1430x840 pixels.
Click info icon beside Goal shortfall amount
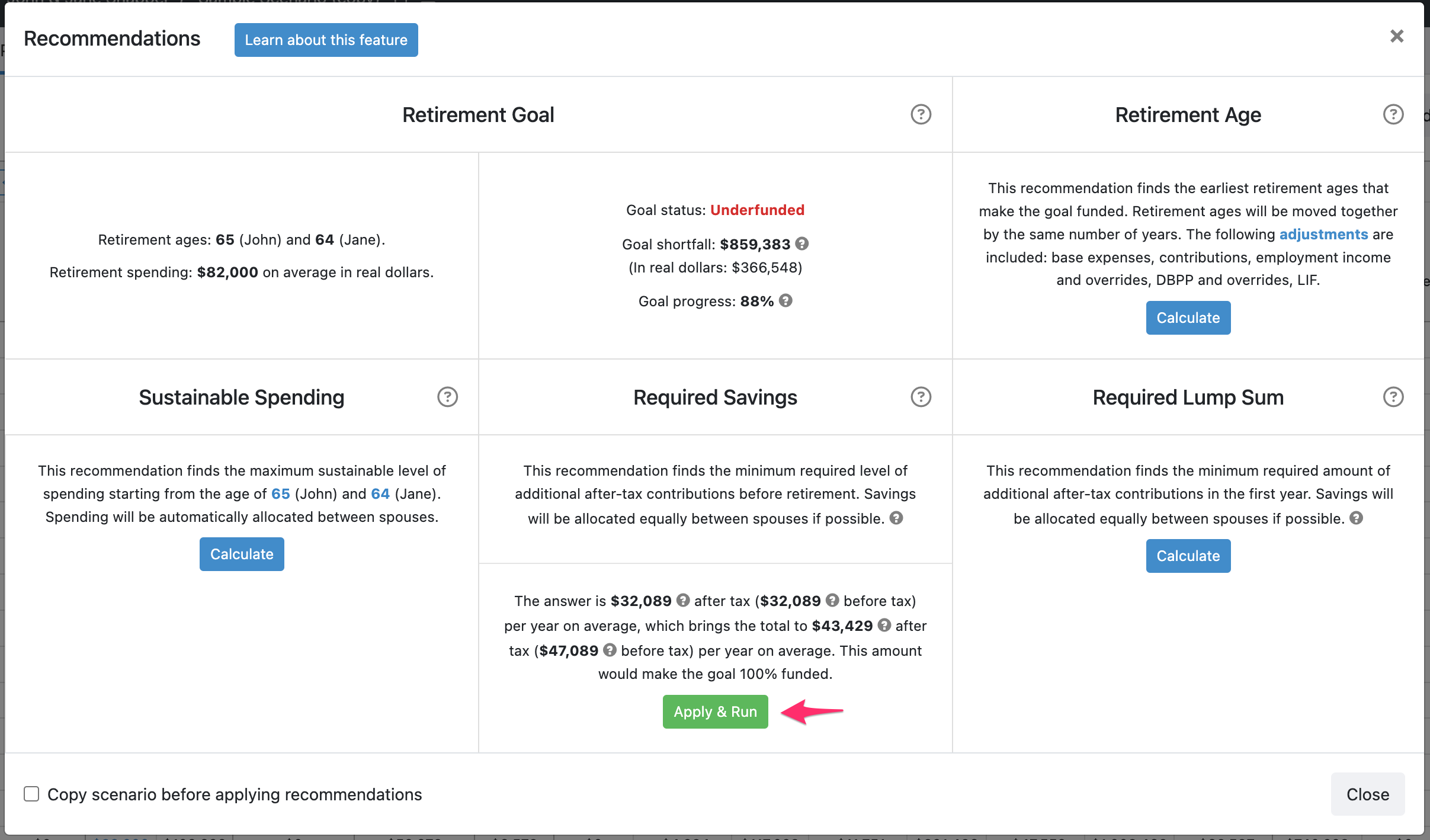click(802, 243)
